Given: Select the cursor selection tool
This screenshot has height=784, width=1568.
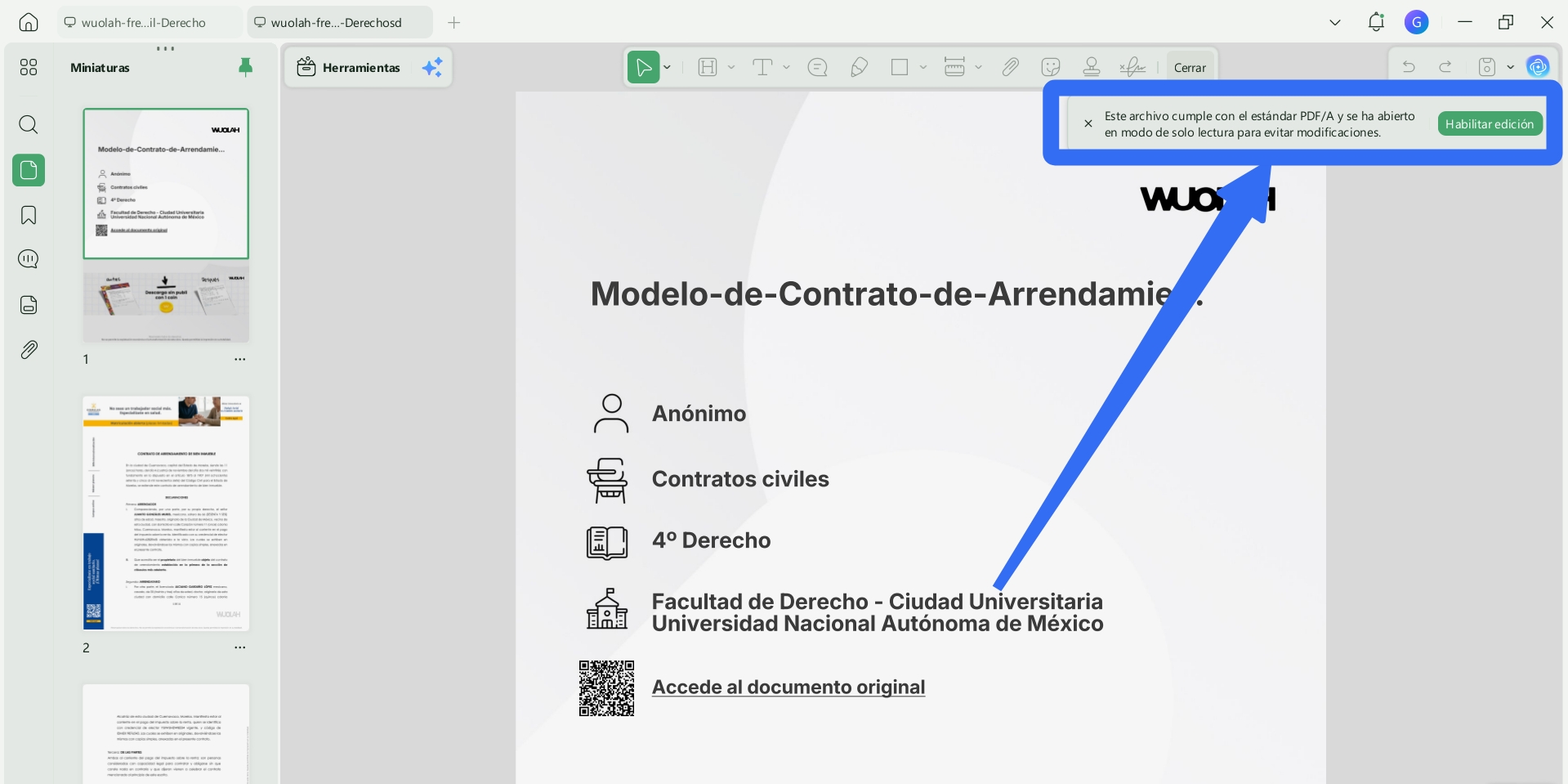Looking at the screenshot, I should click(x=643, y=67).
